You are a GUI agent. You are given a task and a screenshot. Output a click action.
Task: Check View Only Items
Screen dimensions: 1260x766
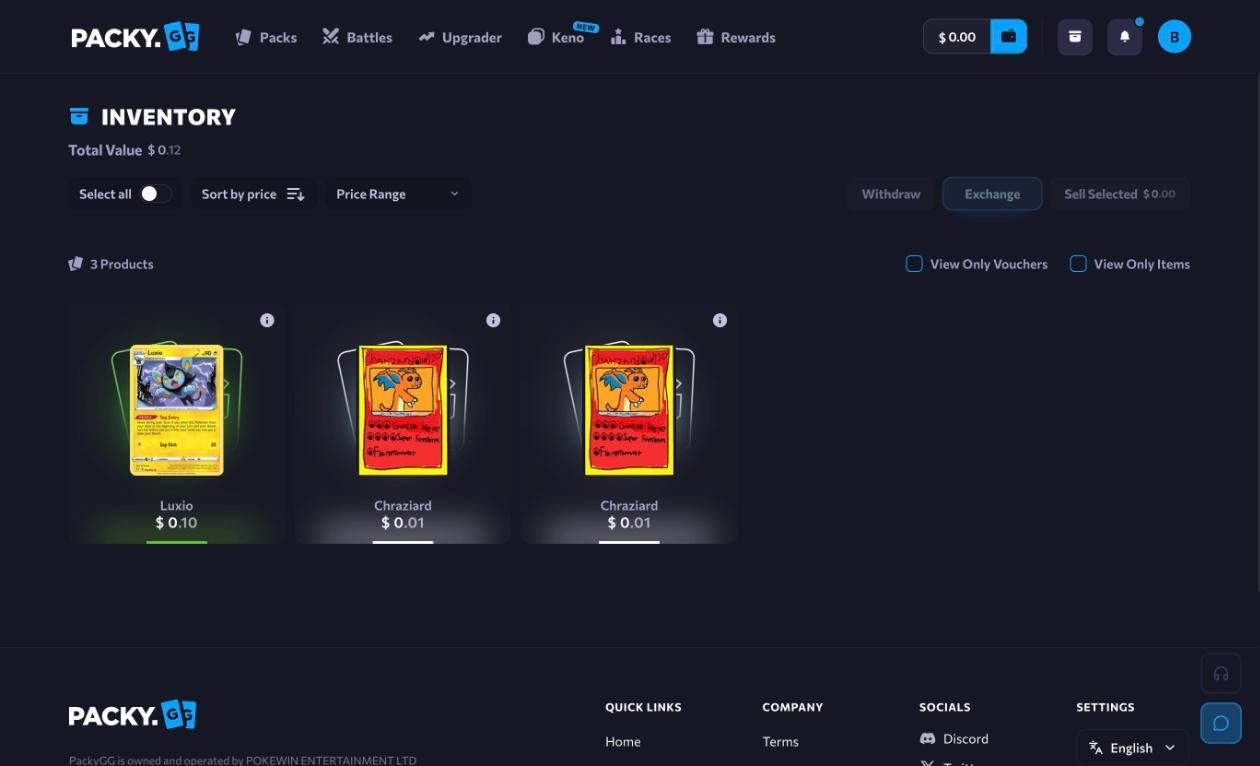pyautogui.click(x=1078, y=264)
